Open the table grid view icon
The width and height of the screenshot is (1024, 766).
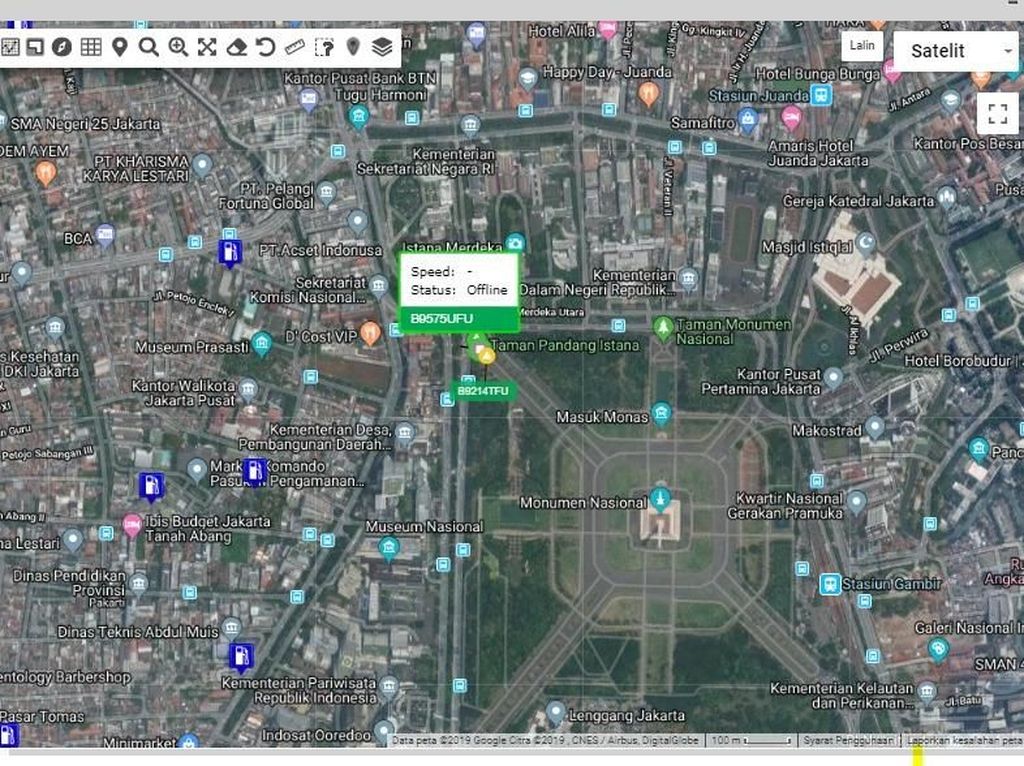(x=91, y=46)
